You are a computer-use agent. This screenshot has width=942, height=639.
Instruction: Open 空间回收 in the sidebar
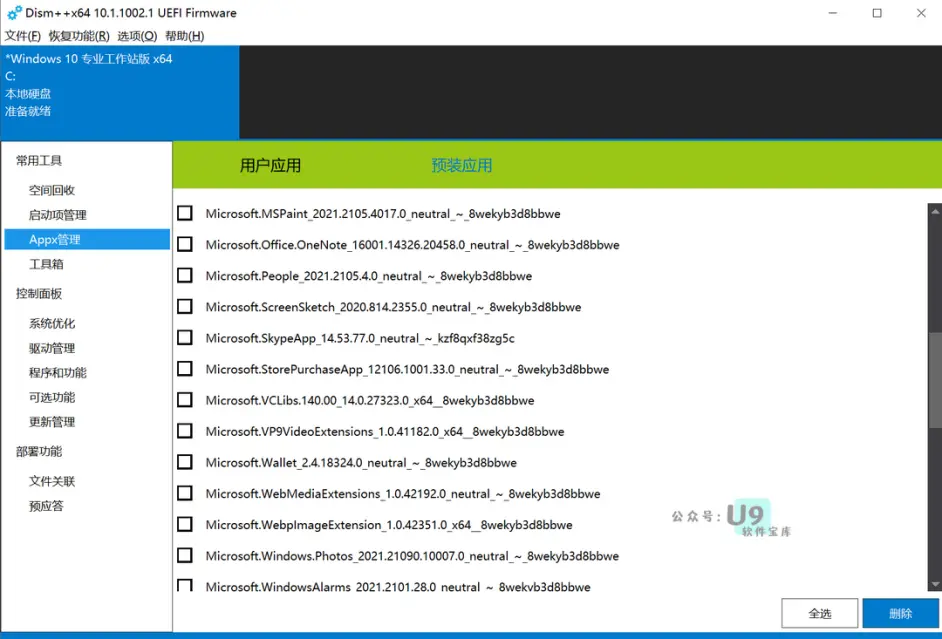(52, 190)
